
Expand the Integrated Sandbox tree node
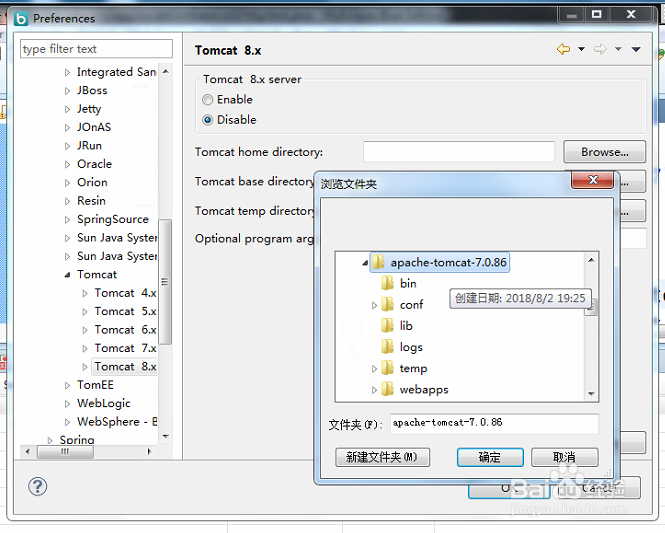pyautogui.click(x=67, y=73)
